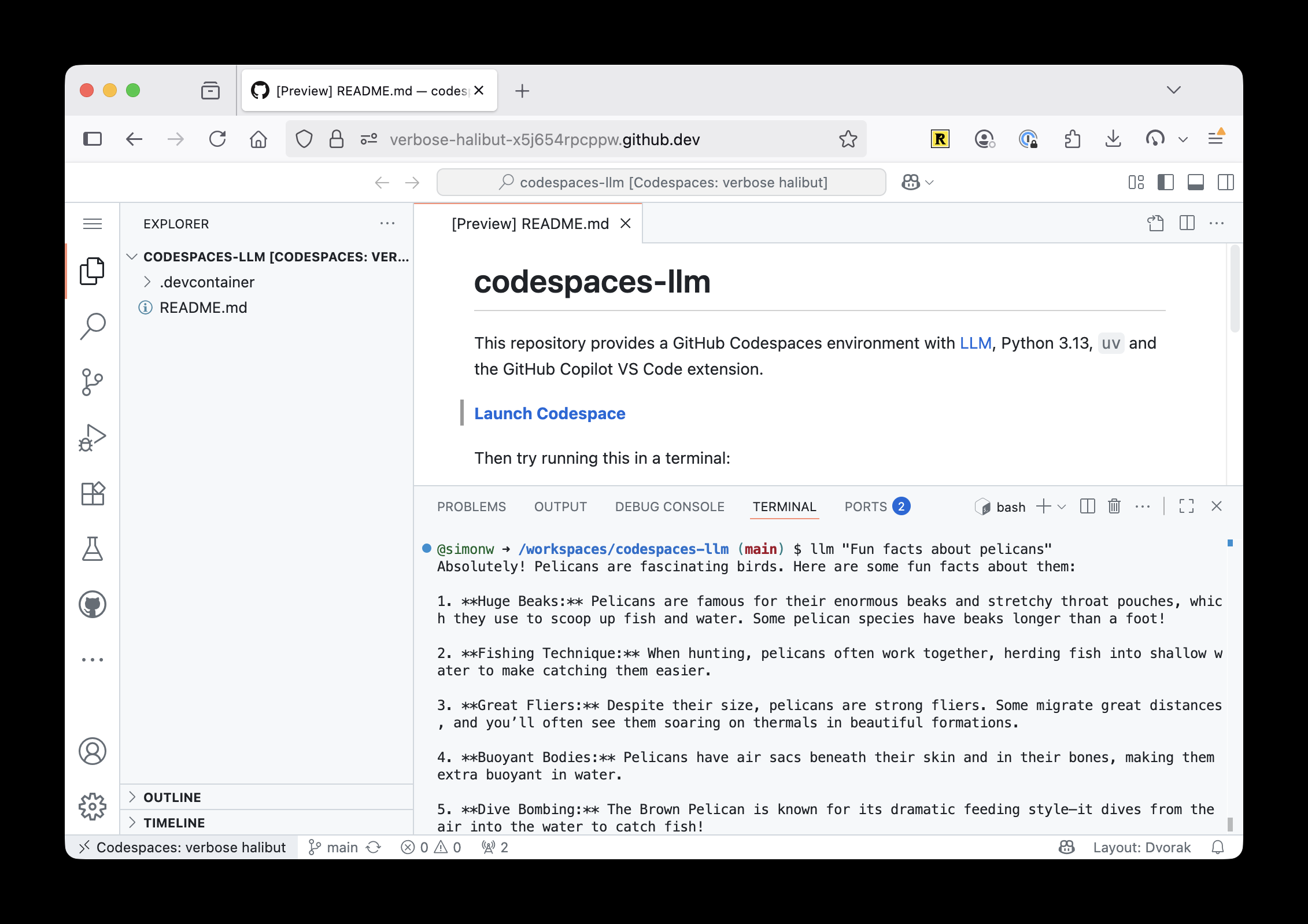Click the command center search field
The image size is (1308, 924).
pos(661,183)
